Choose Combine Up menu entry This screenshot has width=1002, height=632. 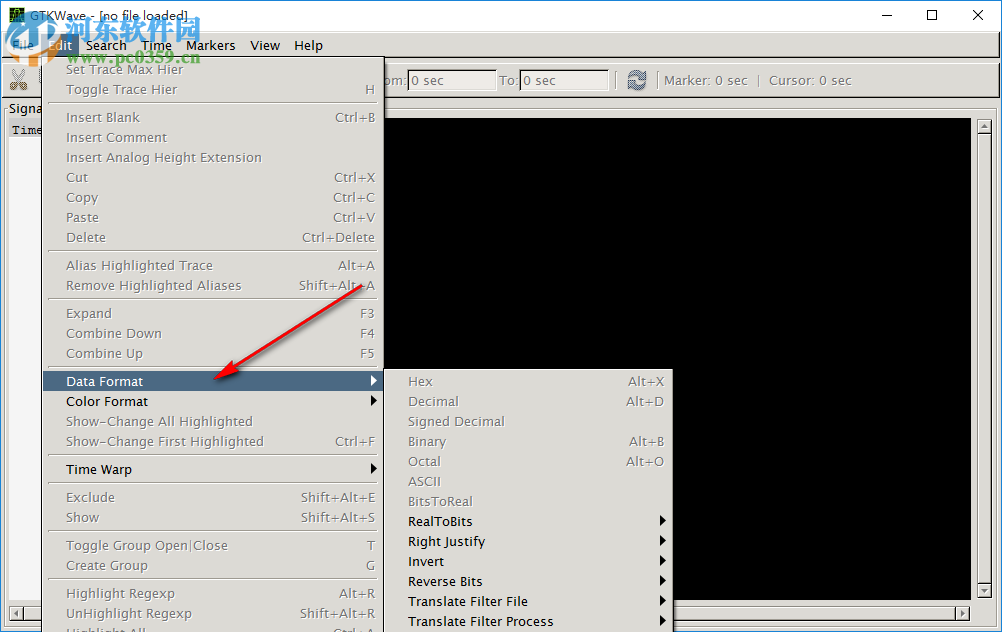(x=213, y=353)
